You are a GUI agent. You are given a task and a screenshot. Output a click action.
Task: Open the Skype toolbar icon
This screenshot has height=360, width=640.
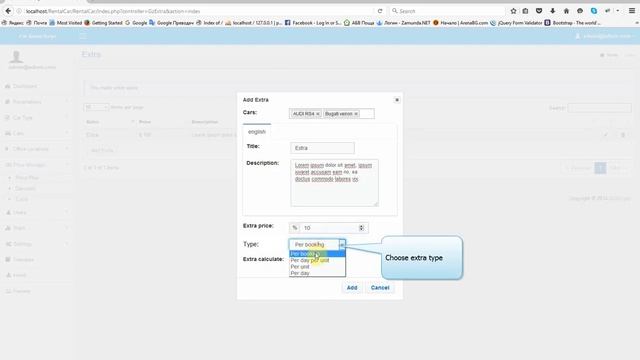click(593, 11)
